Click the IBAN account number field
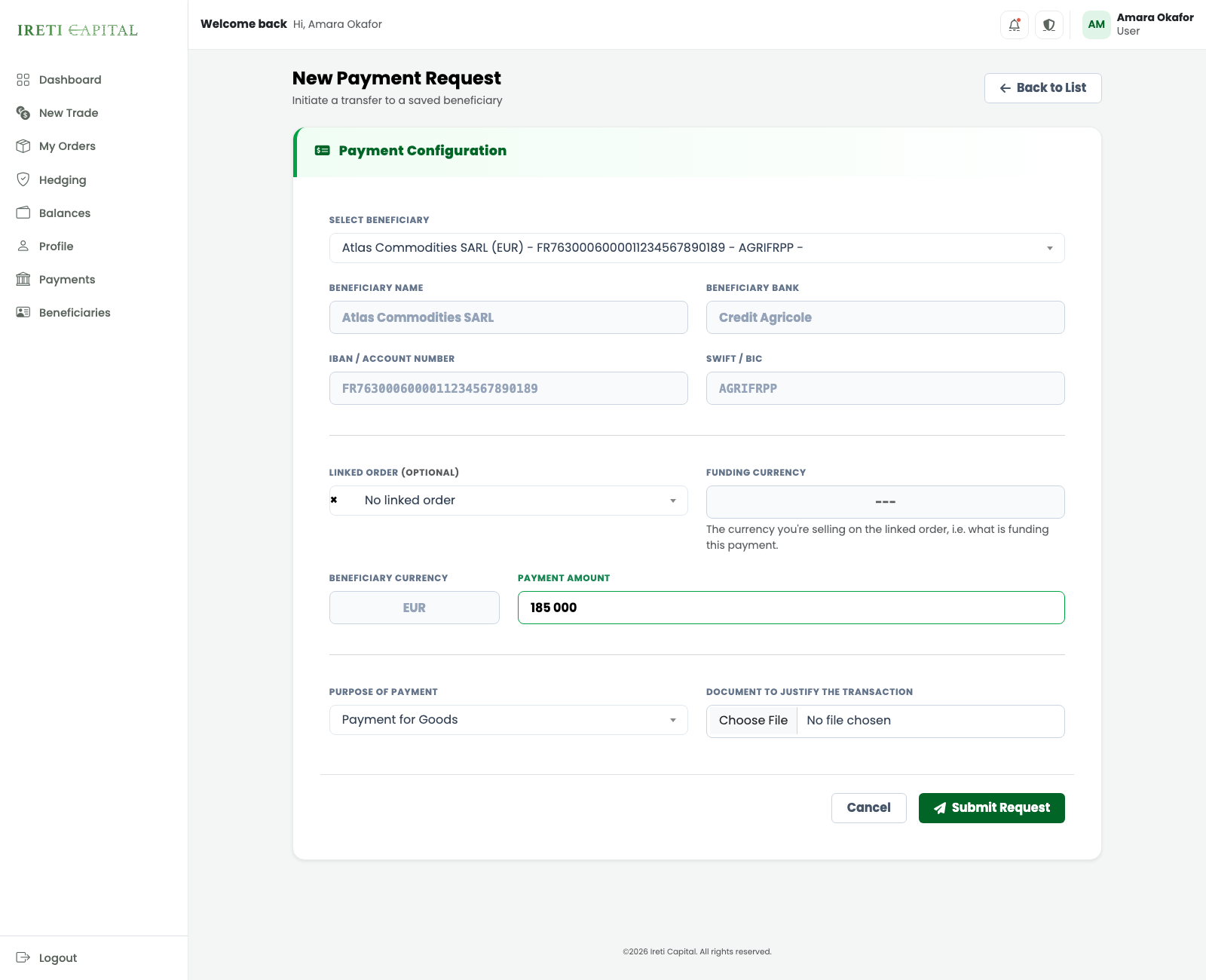Viewport: 1206px width, 980px height. [x=508, y=388]
